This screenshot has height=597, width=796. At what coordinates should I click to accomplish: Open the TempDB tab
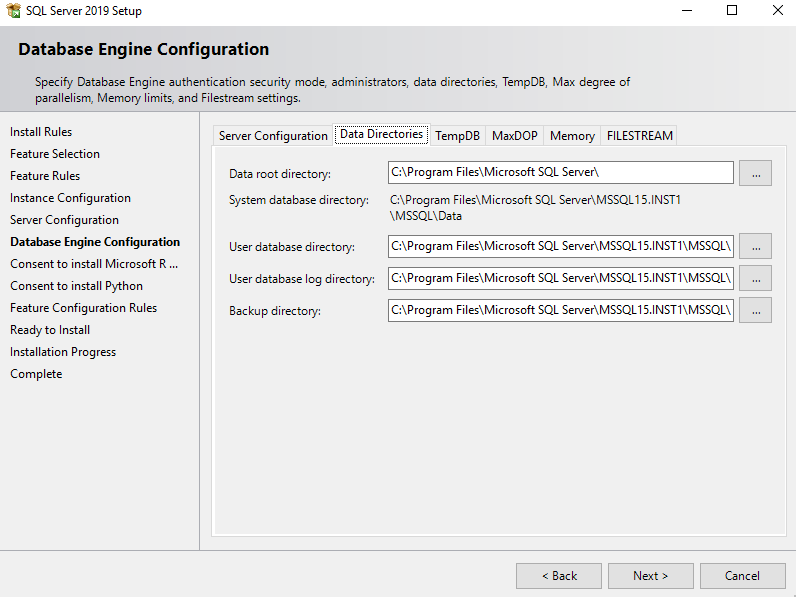click(457, 136)
